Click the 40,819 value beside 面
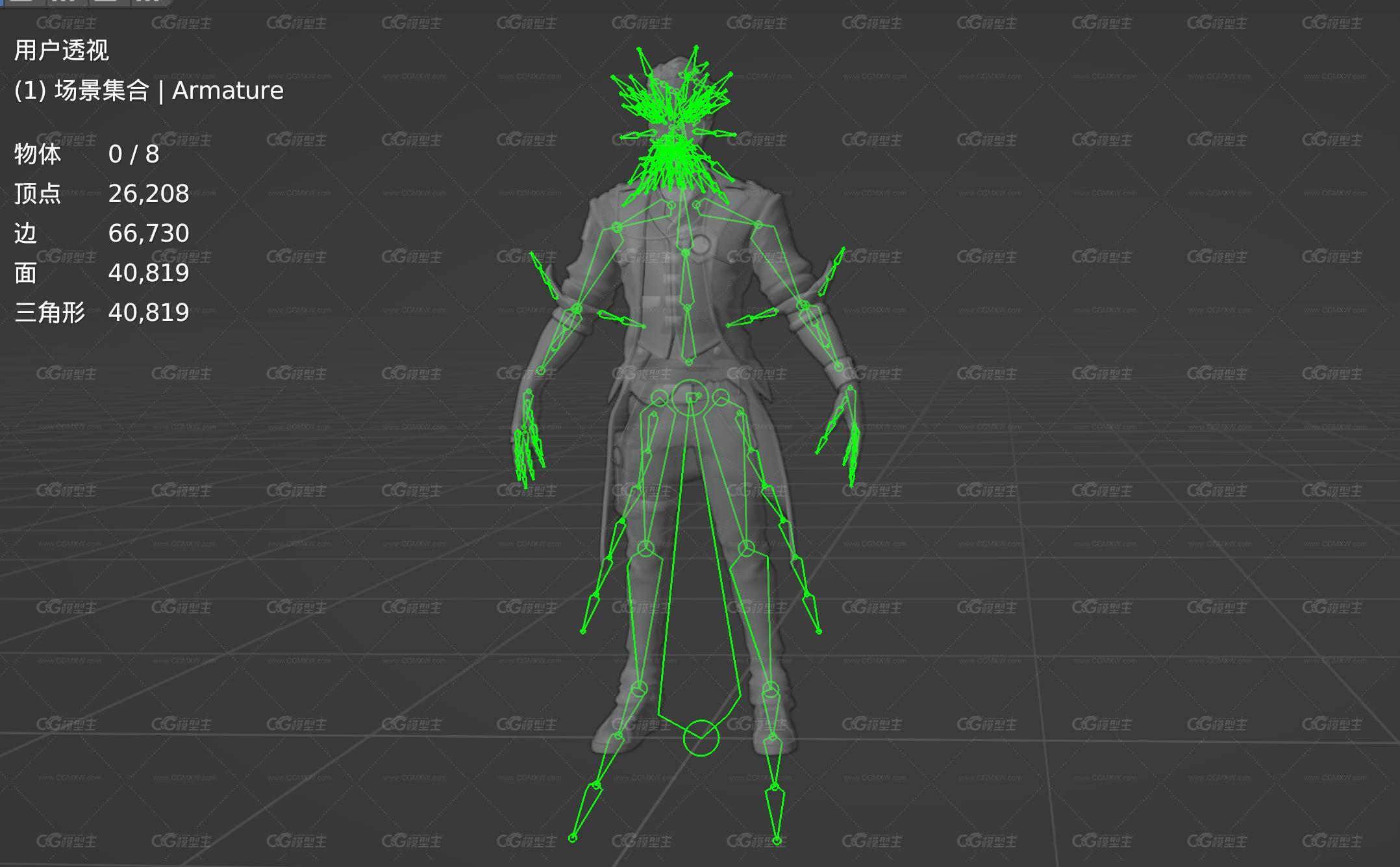 [149, 273]
